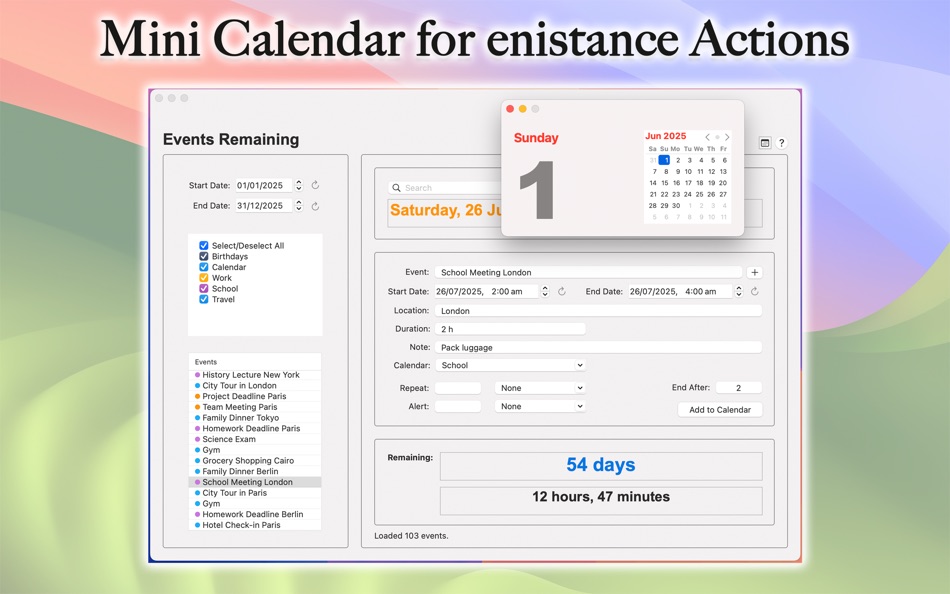Click the Repeat interval number field
The image size is (950, 594).
pos(458,388)
